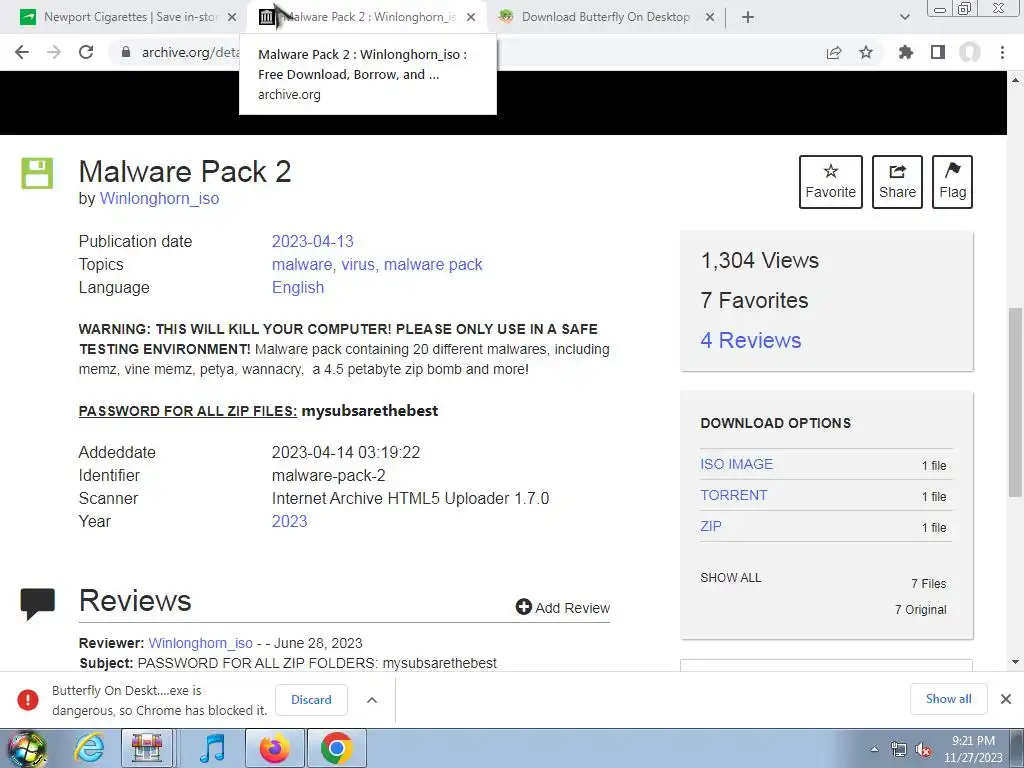Download the ISO IMAGE option
This screenshot has width=1024, height=768.
click(737, 464)
